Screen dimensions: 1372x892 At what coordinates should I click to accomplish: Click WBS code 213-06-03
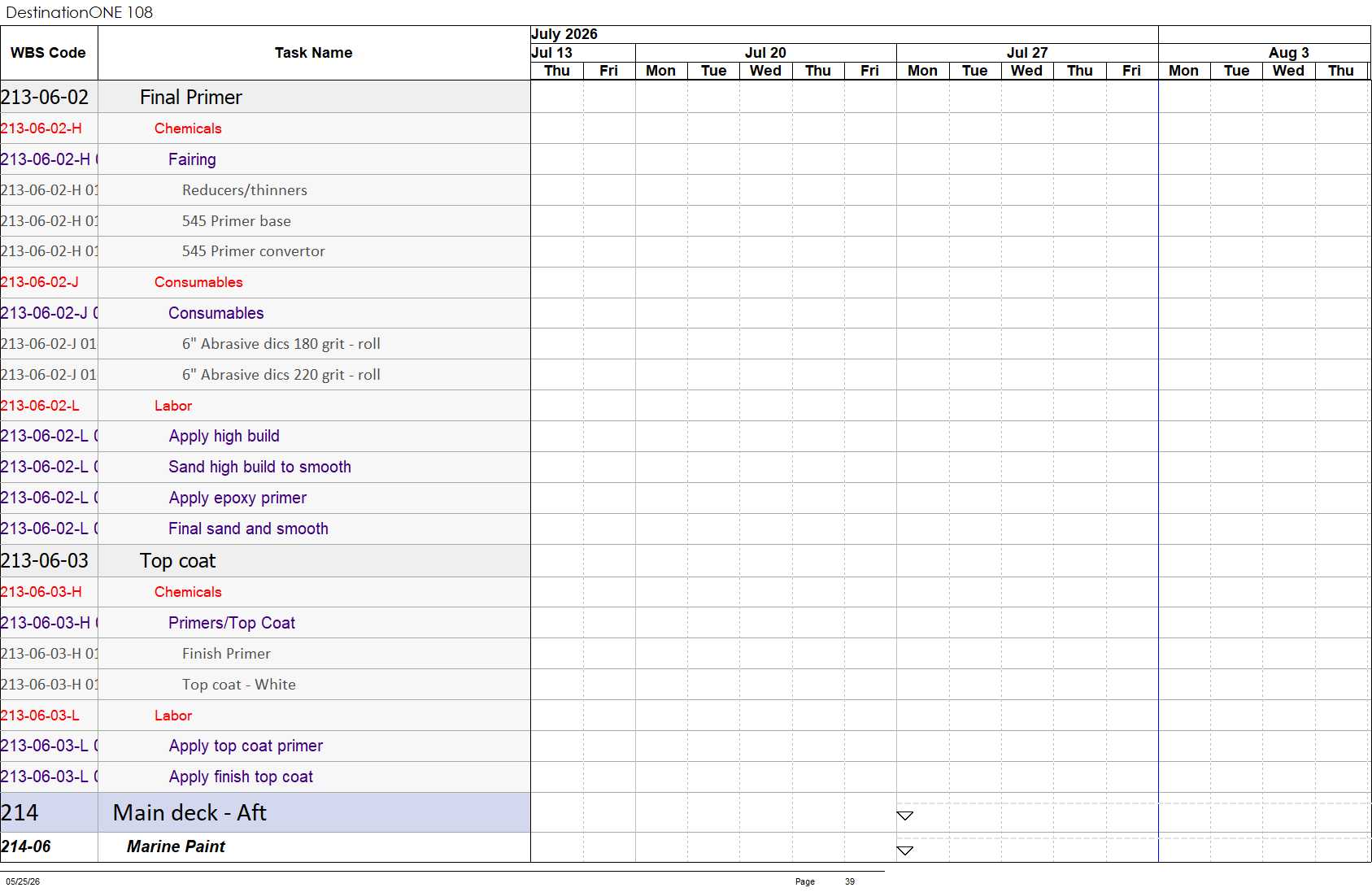tap(45, 561)
